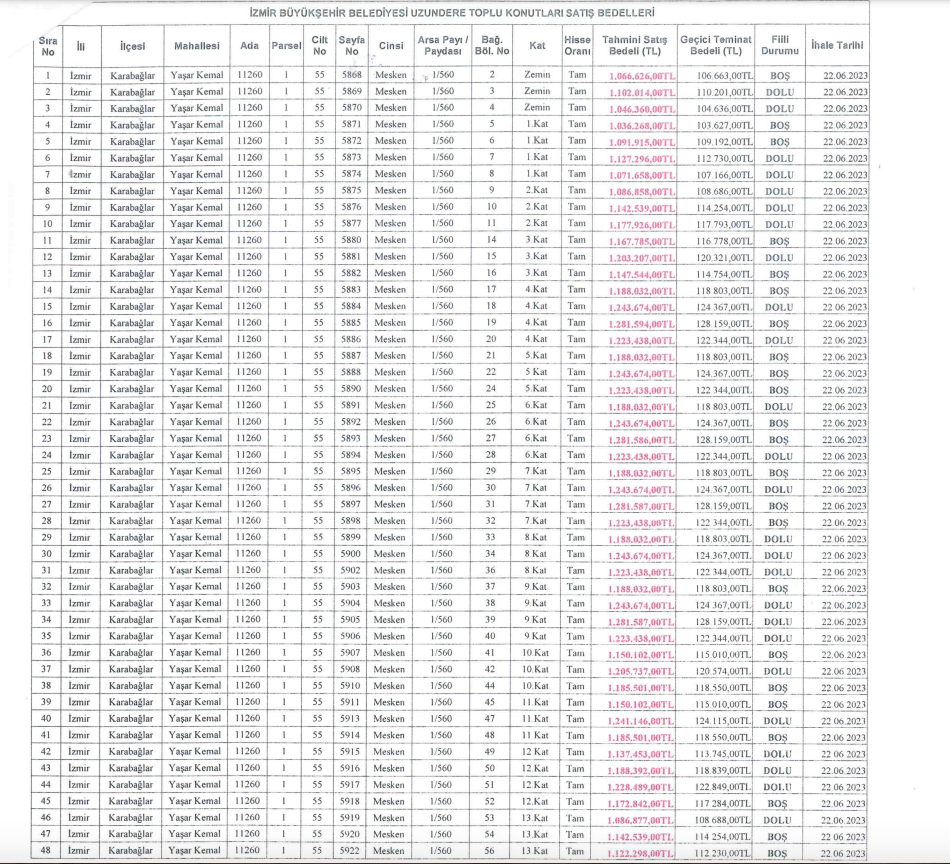950x864 pixels.
Task: Select the price cell '1.203.207,00TL'
Action: point(642,258)
